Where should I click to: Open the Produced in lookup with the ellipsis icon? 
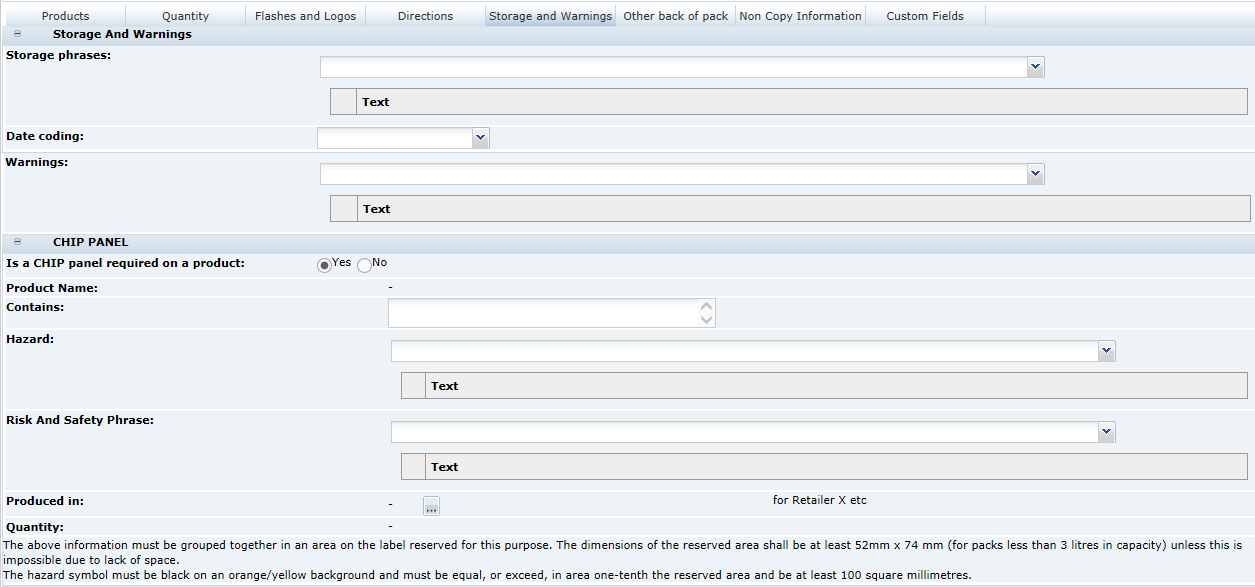coord(430,506)
